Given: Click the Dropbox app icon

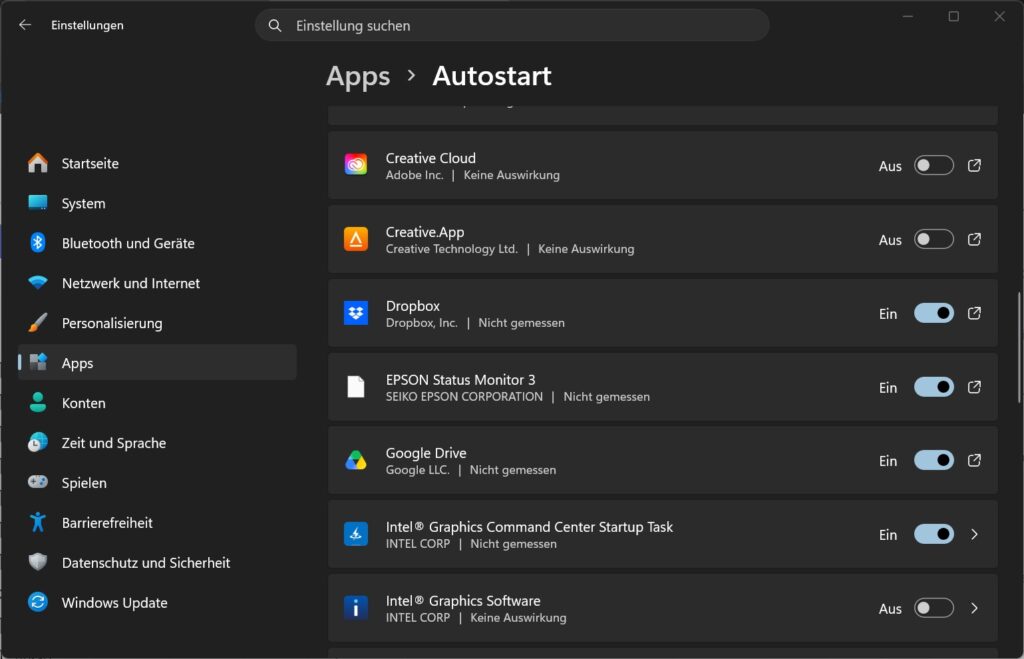Looking at the screenshot, I should [356, 313].
